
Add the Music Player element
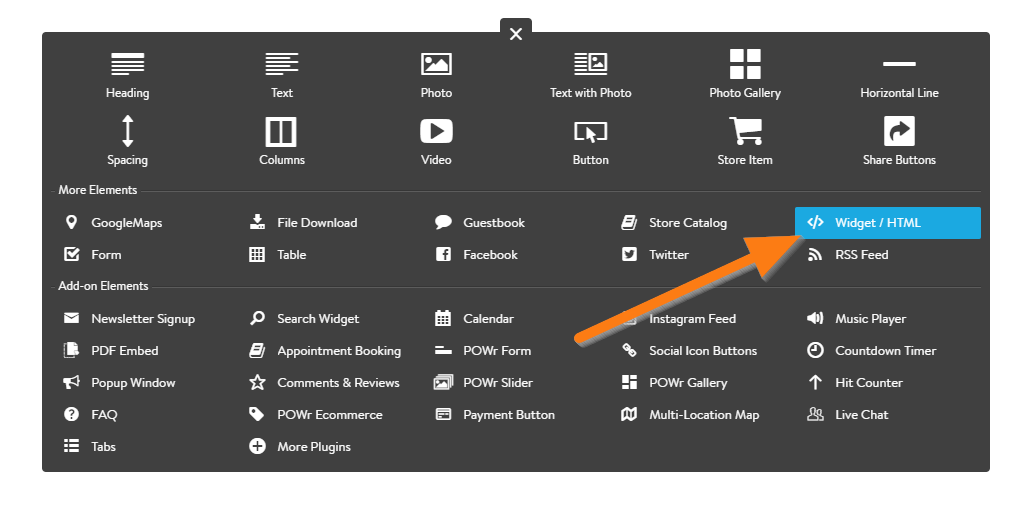870,319
